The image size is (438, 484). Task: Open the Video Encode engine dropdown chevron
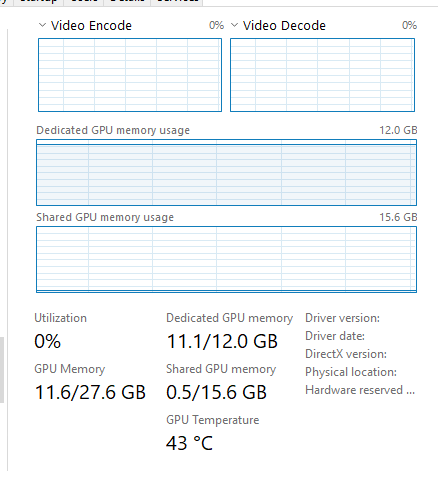[42, 25]
